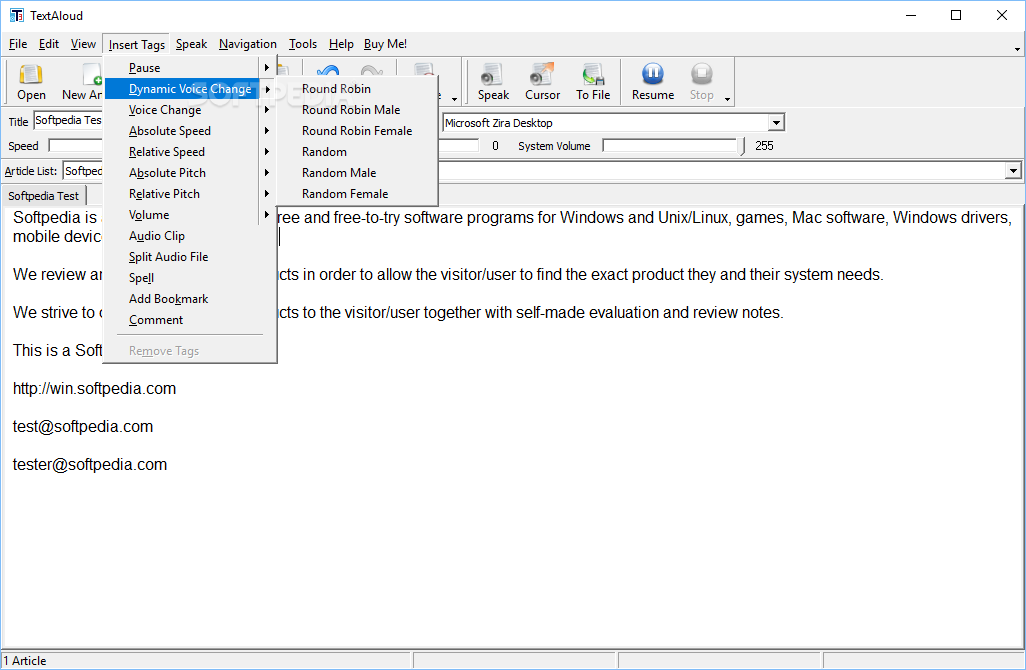The image size is (1026, 670).
Task: Select the Spell tag entry
Action: click(x=190, y=277)
